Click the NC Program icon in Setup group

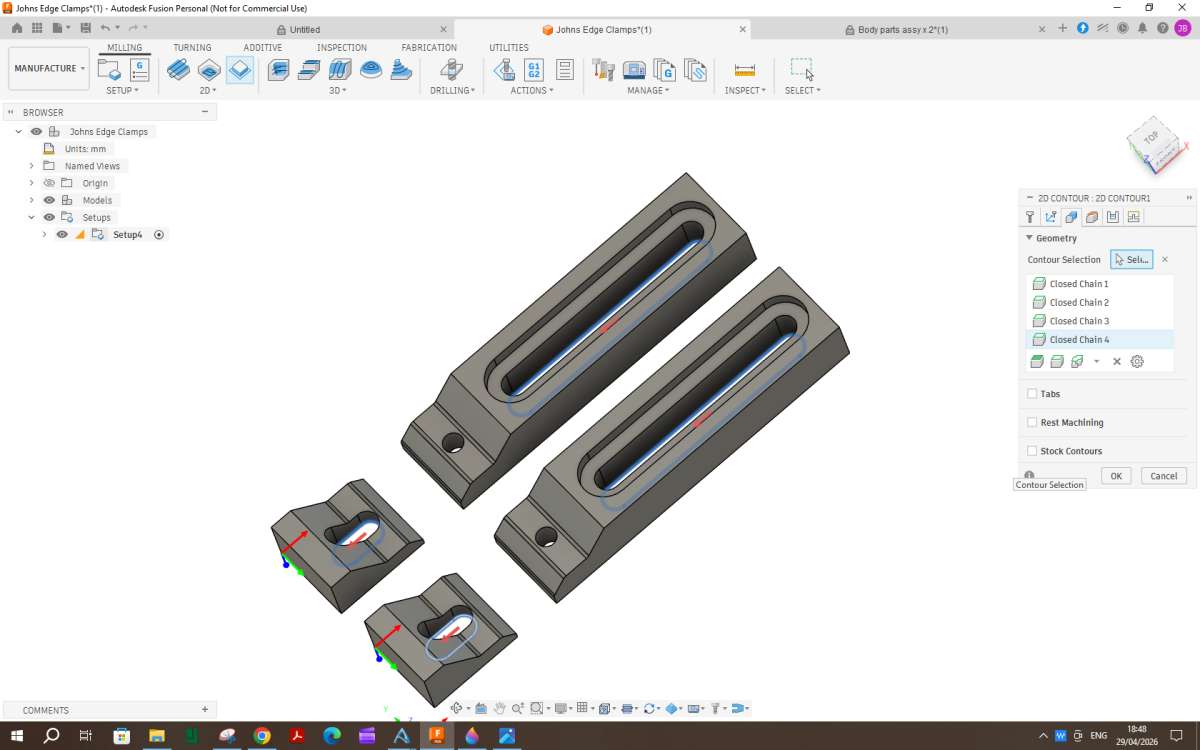(139, 70)
